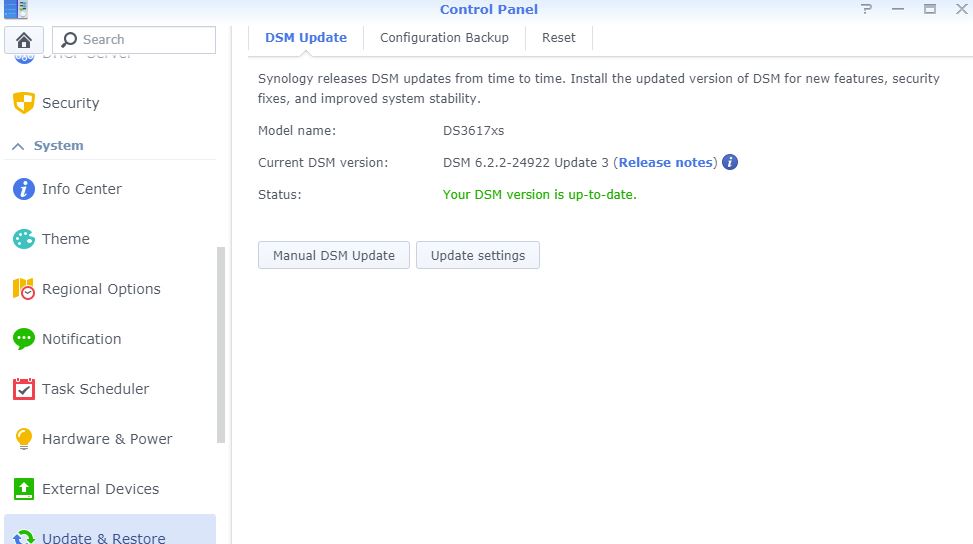Click Manual DSM Update button
Screen dimensions: 973x544
[334, 256]
